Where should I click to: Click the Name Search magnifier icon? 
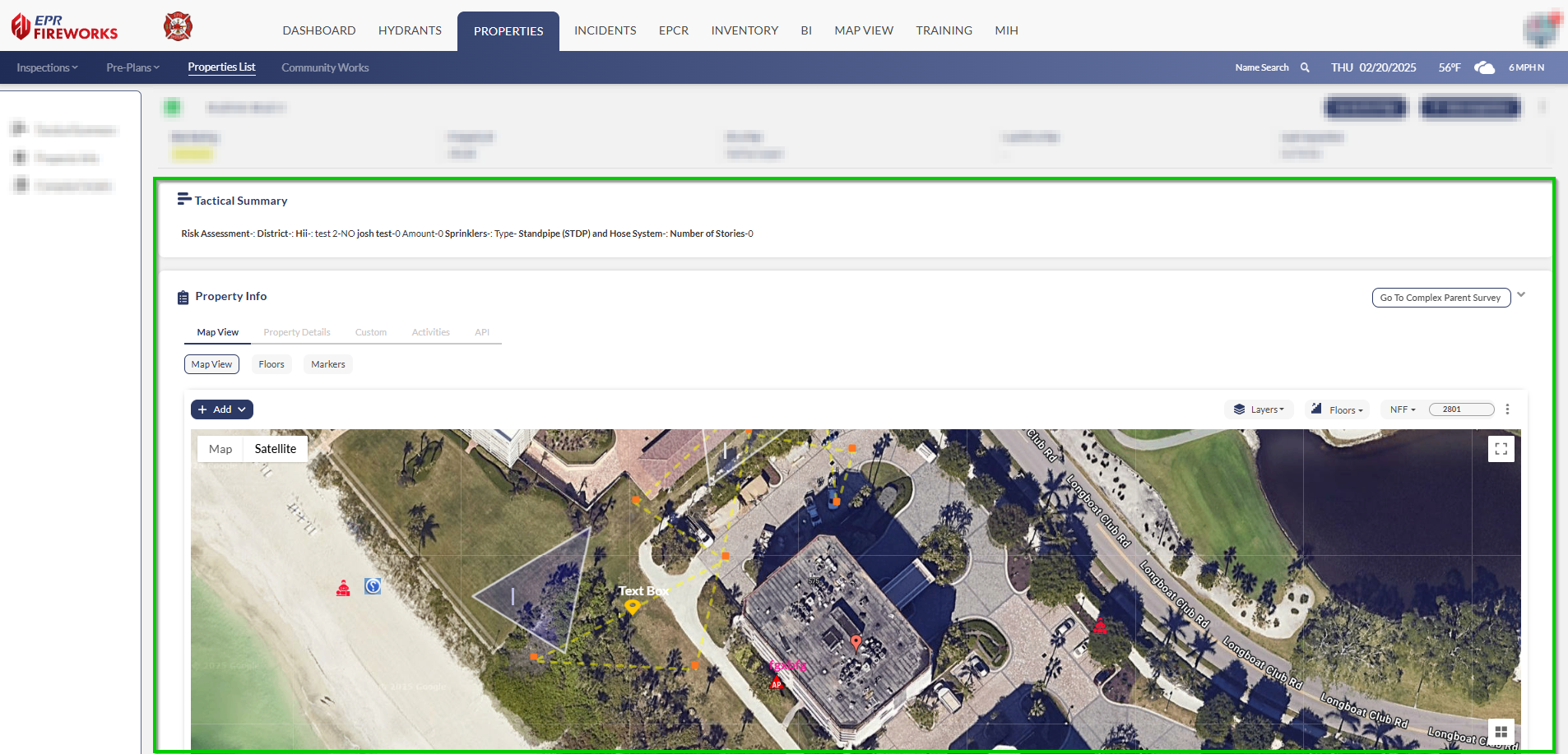1305,67
